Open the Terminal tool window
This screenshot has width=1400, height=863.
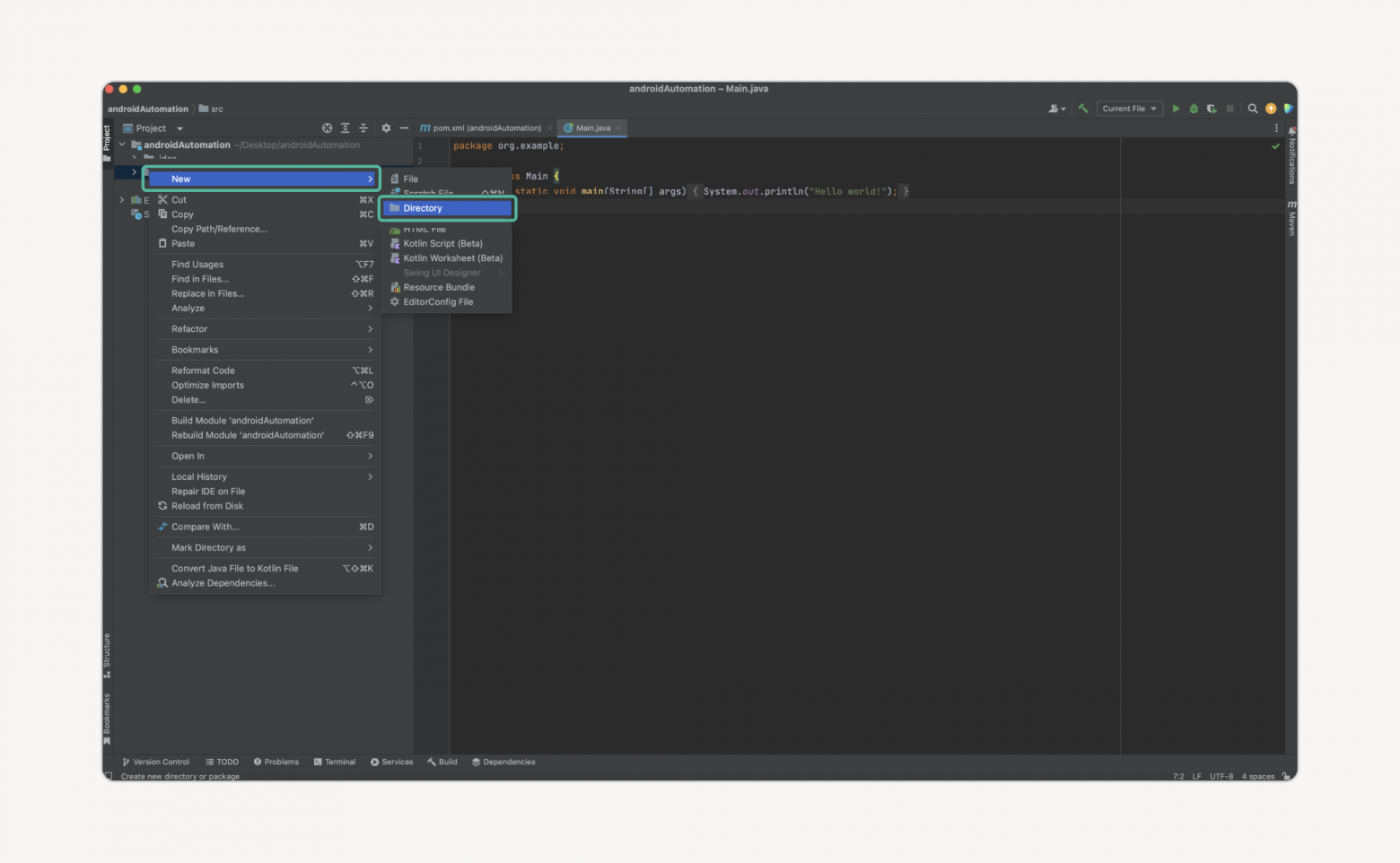335,762
